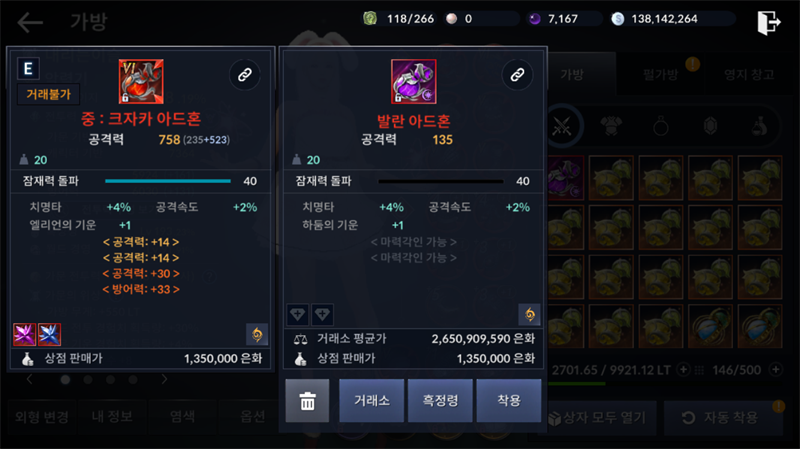
Task: Select the potion consumables filter icon
Action: point(759,126)
